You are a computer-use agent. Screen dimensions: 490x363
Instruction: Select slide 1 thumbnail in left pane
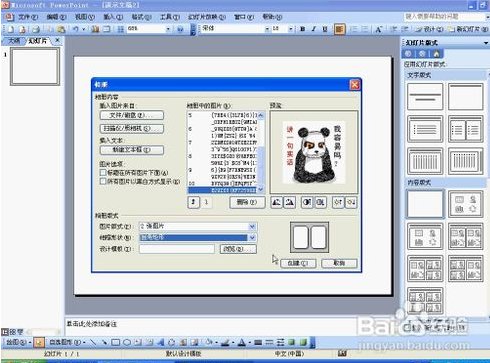[35, 66]
